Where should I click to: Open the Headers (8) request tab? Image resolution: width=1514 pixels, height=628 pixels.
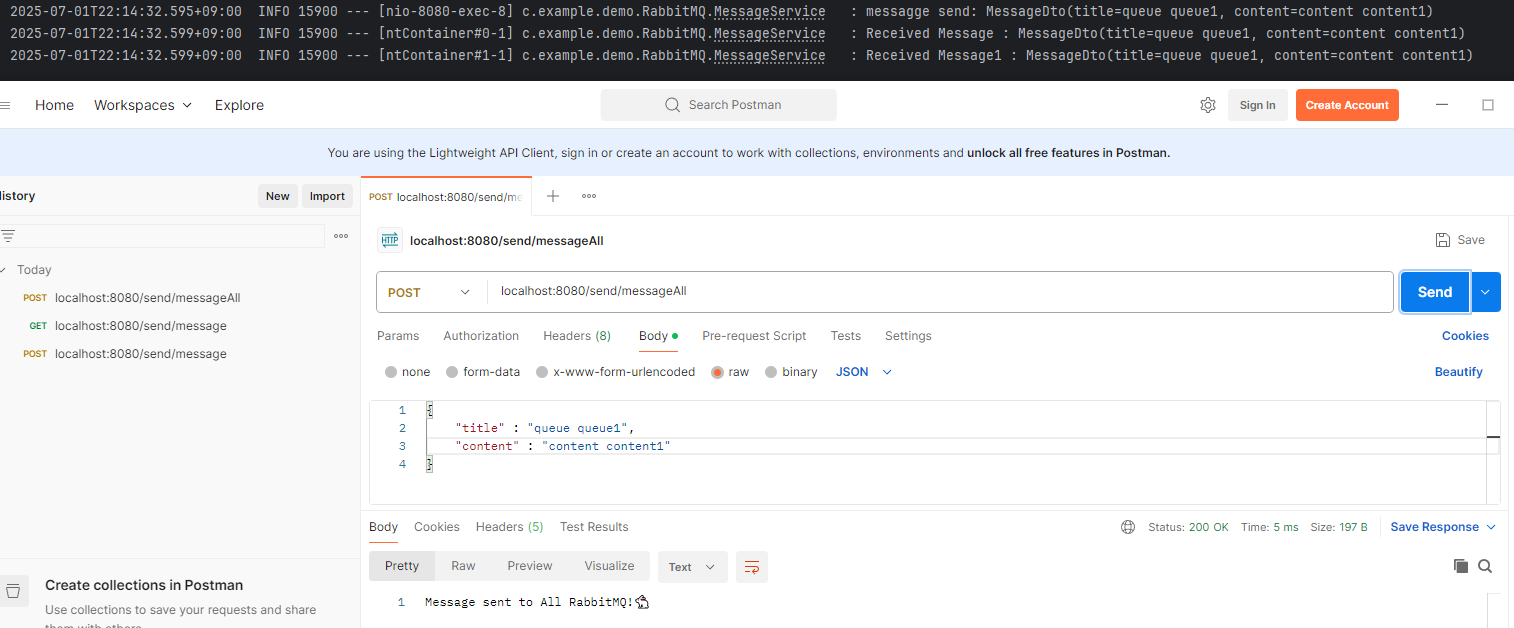pos(577,336)
